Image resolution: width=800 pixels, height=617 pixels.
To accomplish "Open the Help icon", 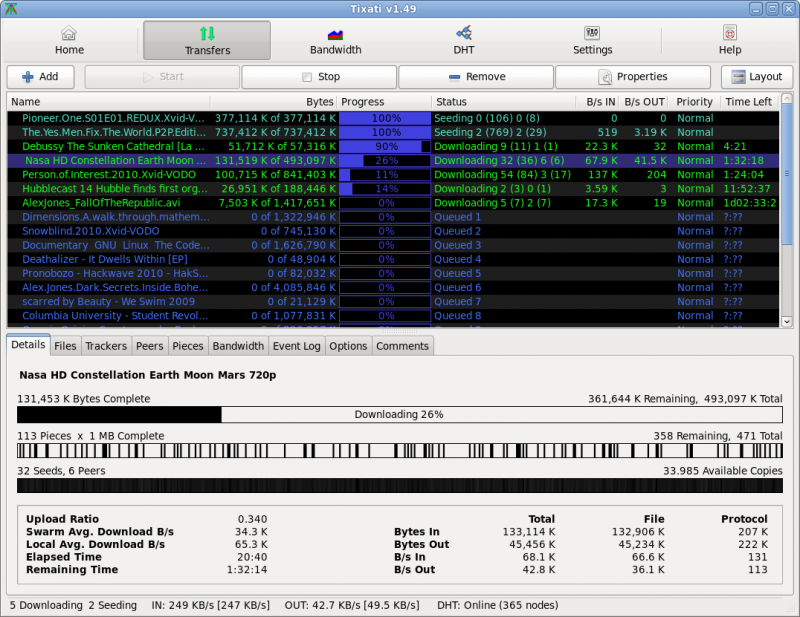I will (x=730, y=33).
